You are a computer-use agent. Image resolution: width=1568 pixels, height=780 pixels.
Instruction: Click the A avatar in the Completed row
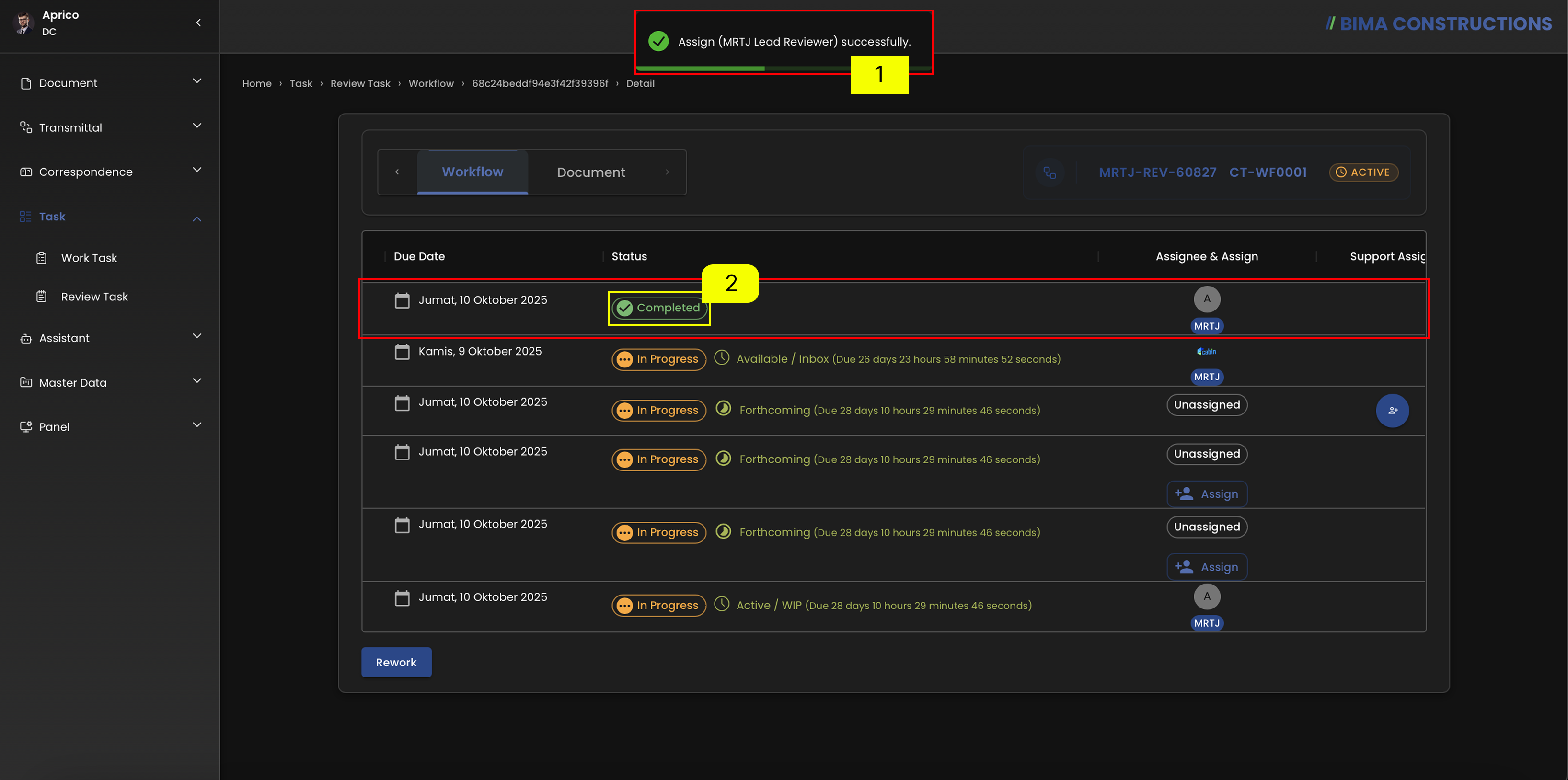point(1207,299)
